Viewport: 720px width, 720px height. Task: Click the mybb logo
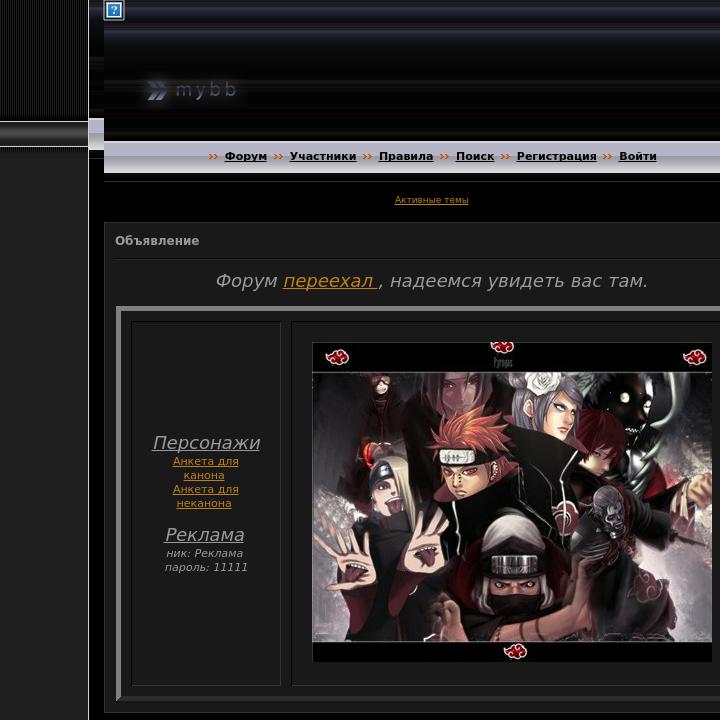point(192,90)
